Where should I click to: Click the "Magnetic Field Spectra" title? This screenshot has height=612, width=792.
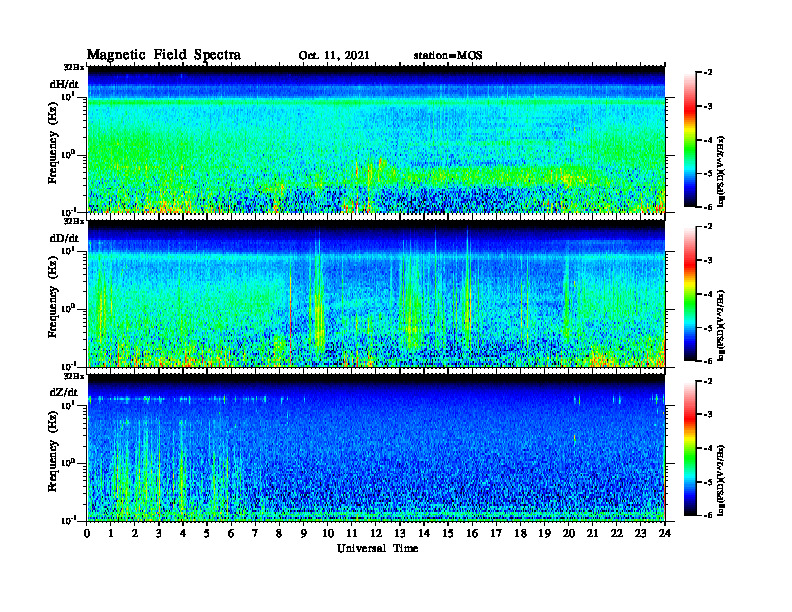164,55
